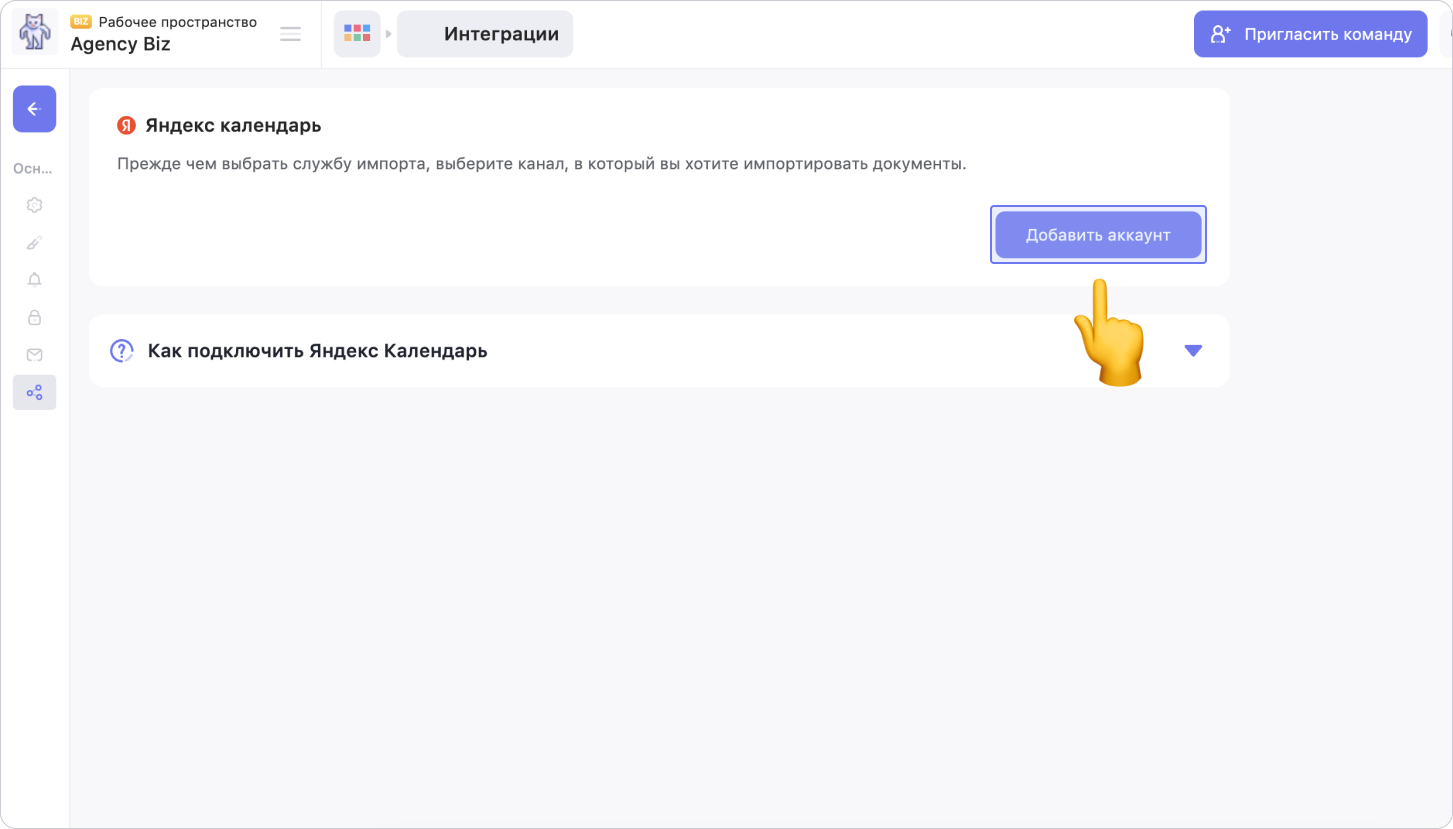The height and width of the screenshot is (829, 1453).
Task: Click the colorful apps grid icon
Action: pos(357,34)
